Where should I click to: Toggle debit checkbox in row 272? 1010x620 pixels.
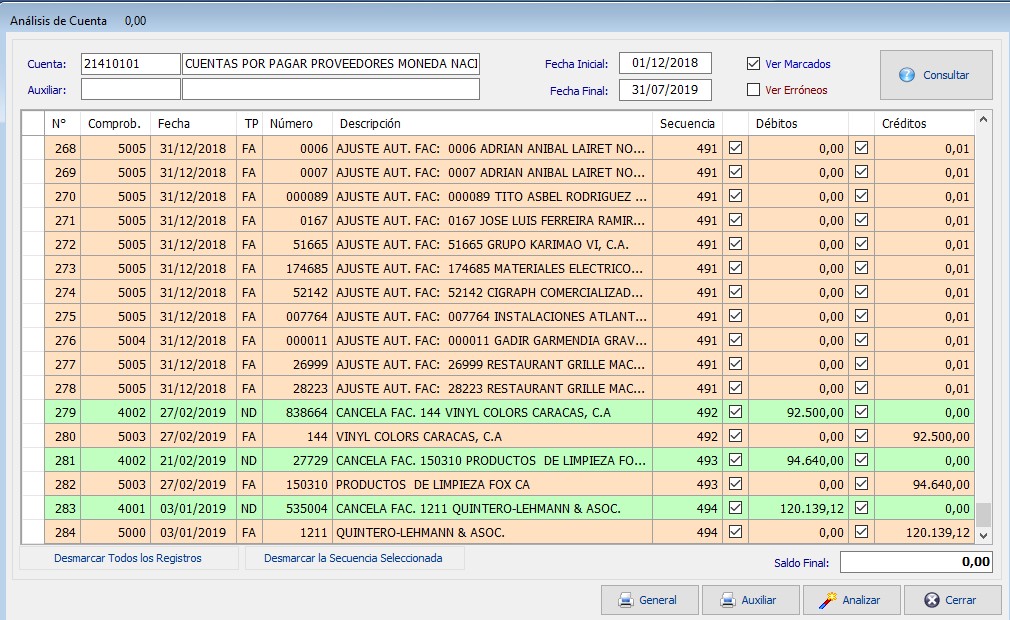pos(735,244)
